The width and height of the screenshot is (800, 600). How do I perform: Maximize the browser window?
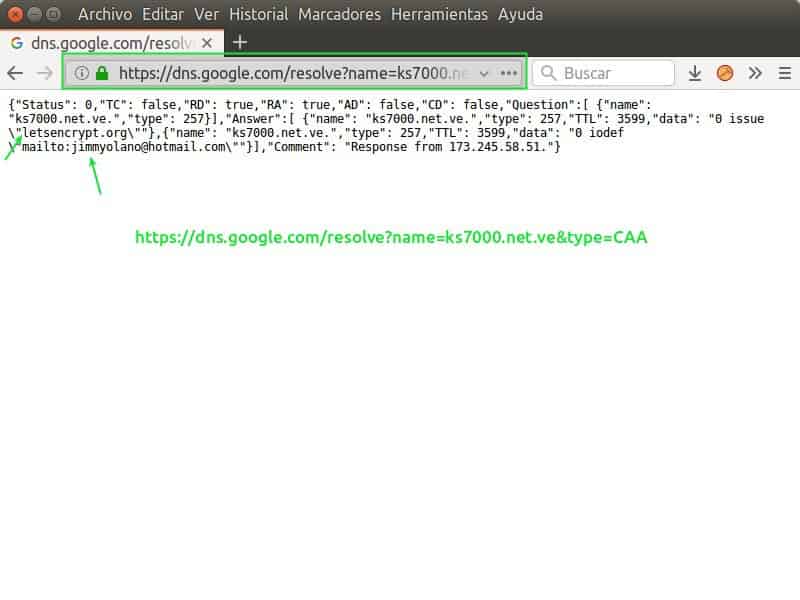53,14
